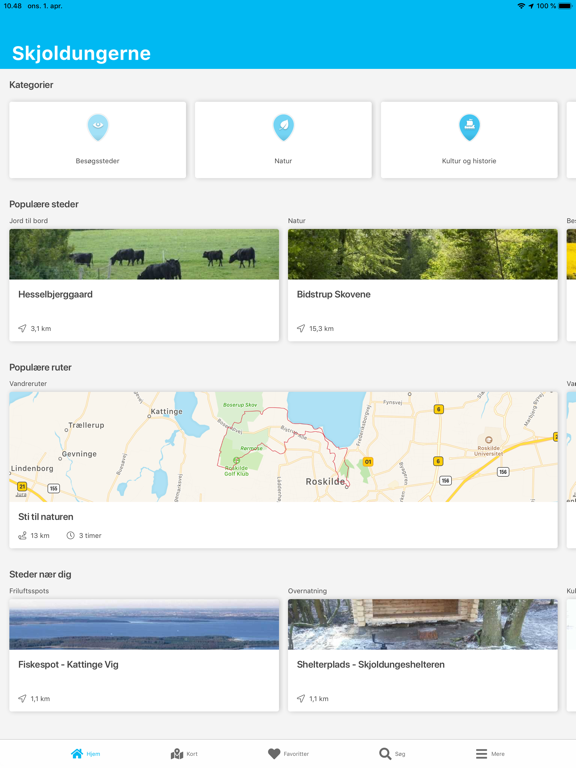Tap the Hjem house icon

77,753
